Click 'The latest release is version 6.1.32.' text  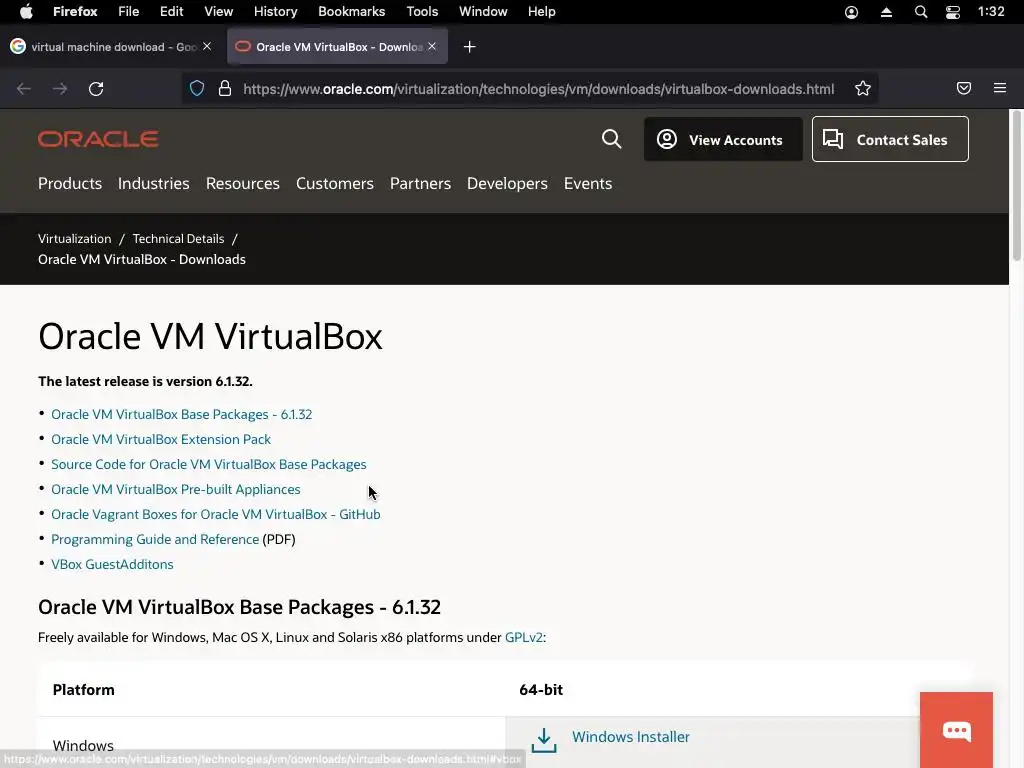[x=145, y=381]
